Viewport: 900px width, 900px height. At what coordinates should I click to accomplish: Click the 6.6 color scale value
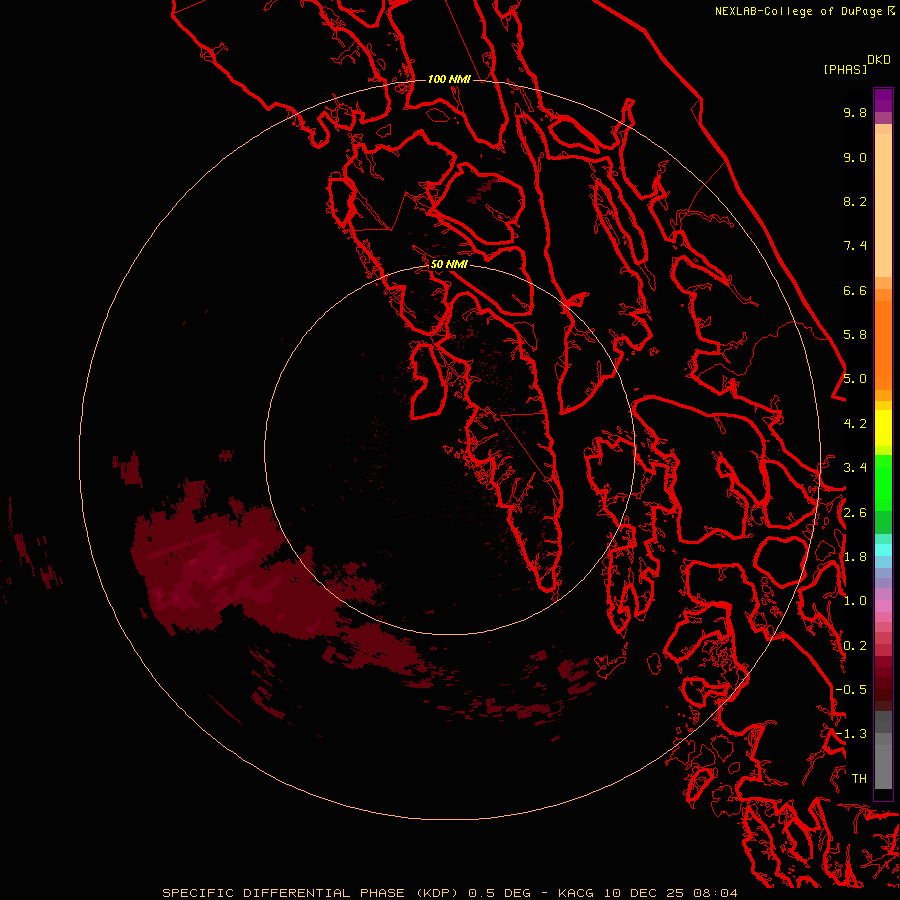click(x=855, y=290)
